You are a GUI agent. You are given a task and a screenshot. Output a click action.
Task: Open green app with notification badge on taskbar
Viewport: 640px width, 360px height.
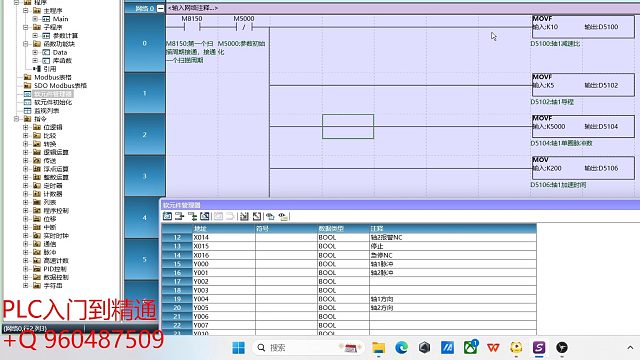tap(471, 347)
